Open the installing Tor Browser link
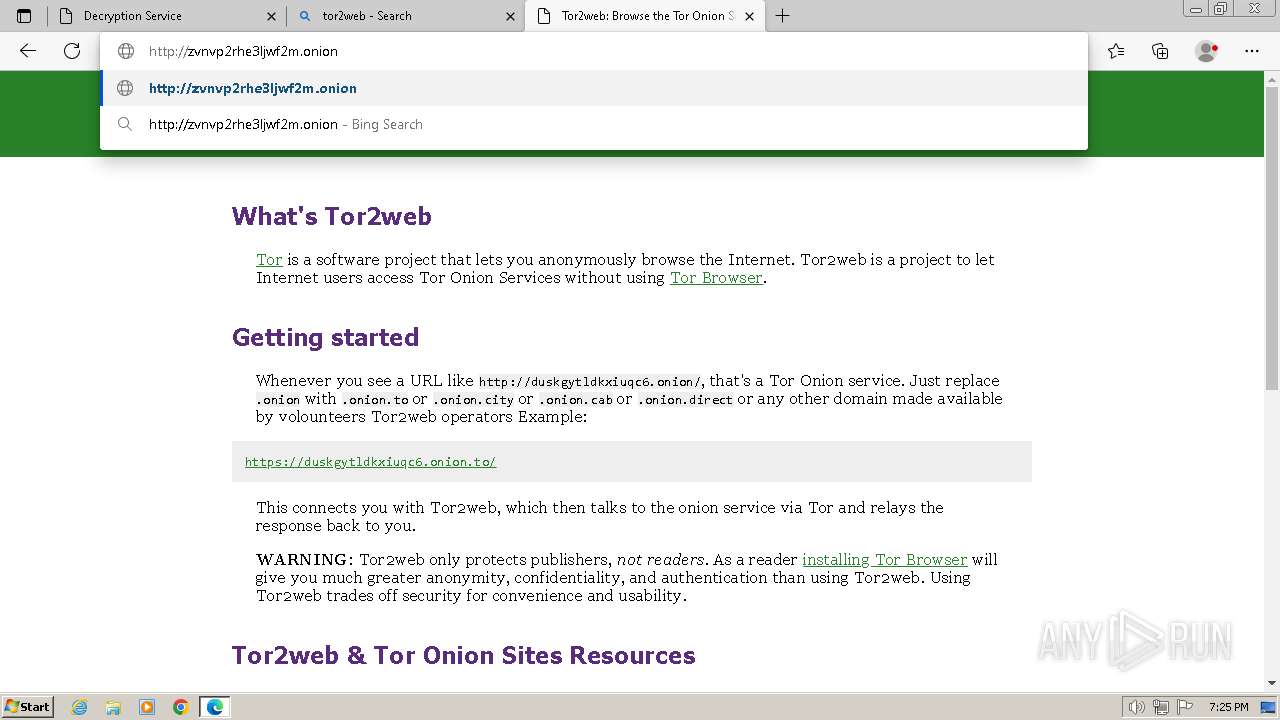 [x=884, y=560]
